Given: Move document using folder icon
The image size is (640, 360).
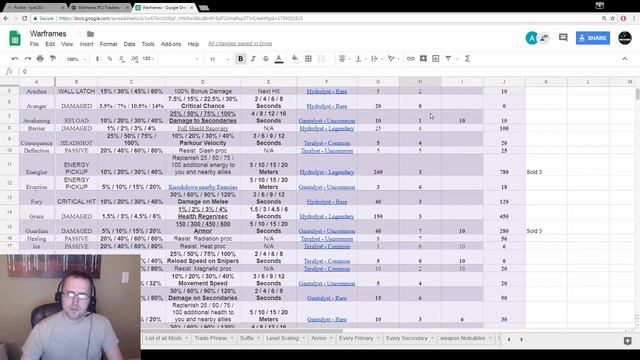Looking at the screenshot, I should [91, 34].
